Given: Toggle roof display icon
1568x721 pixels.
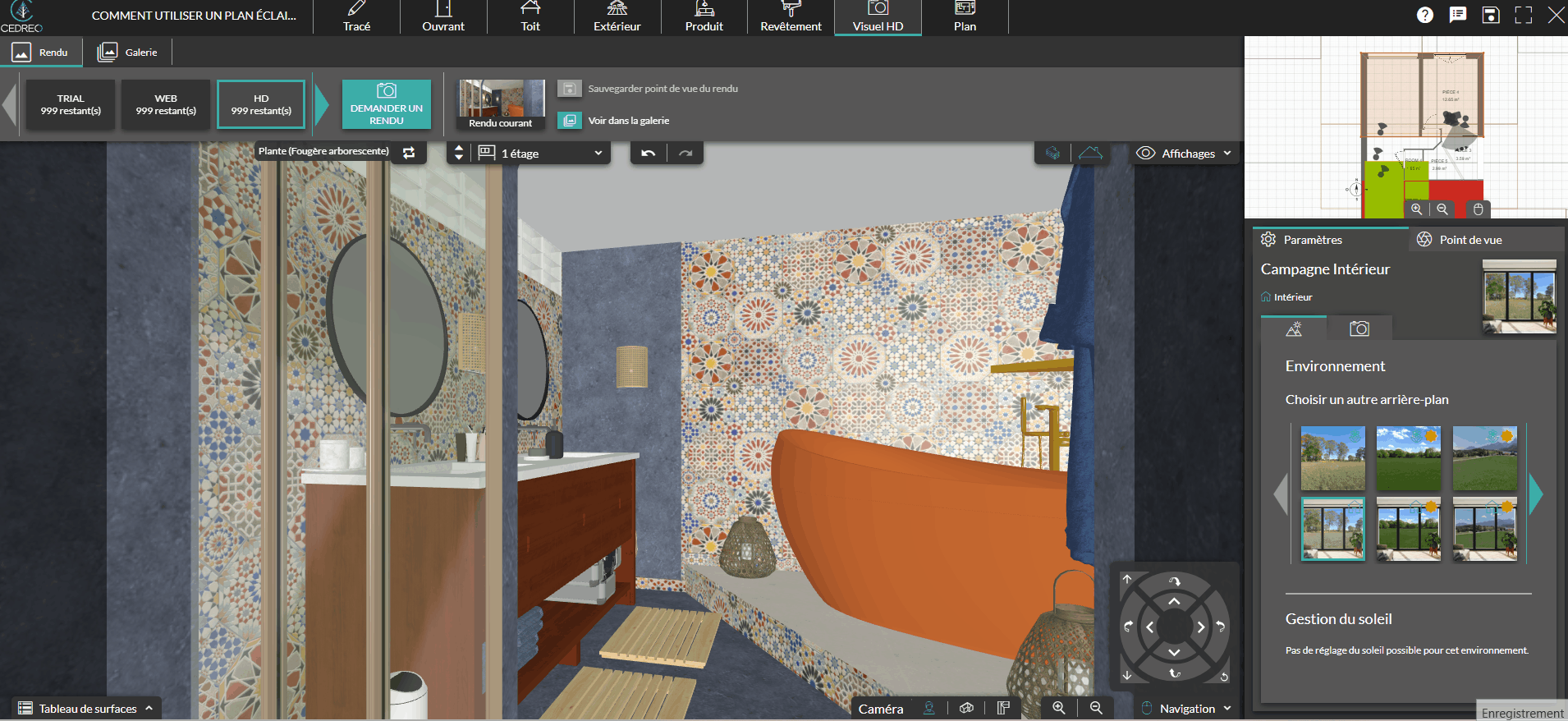Looking at the screenshot, I should [1090, 154].
